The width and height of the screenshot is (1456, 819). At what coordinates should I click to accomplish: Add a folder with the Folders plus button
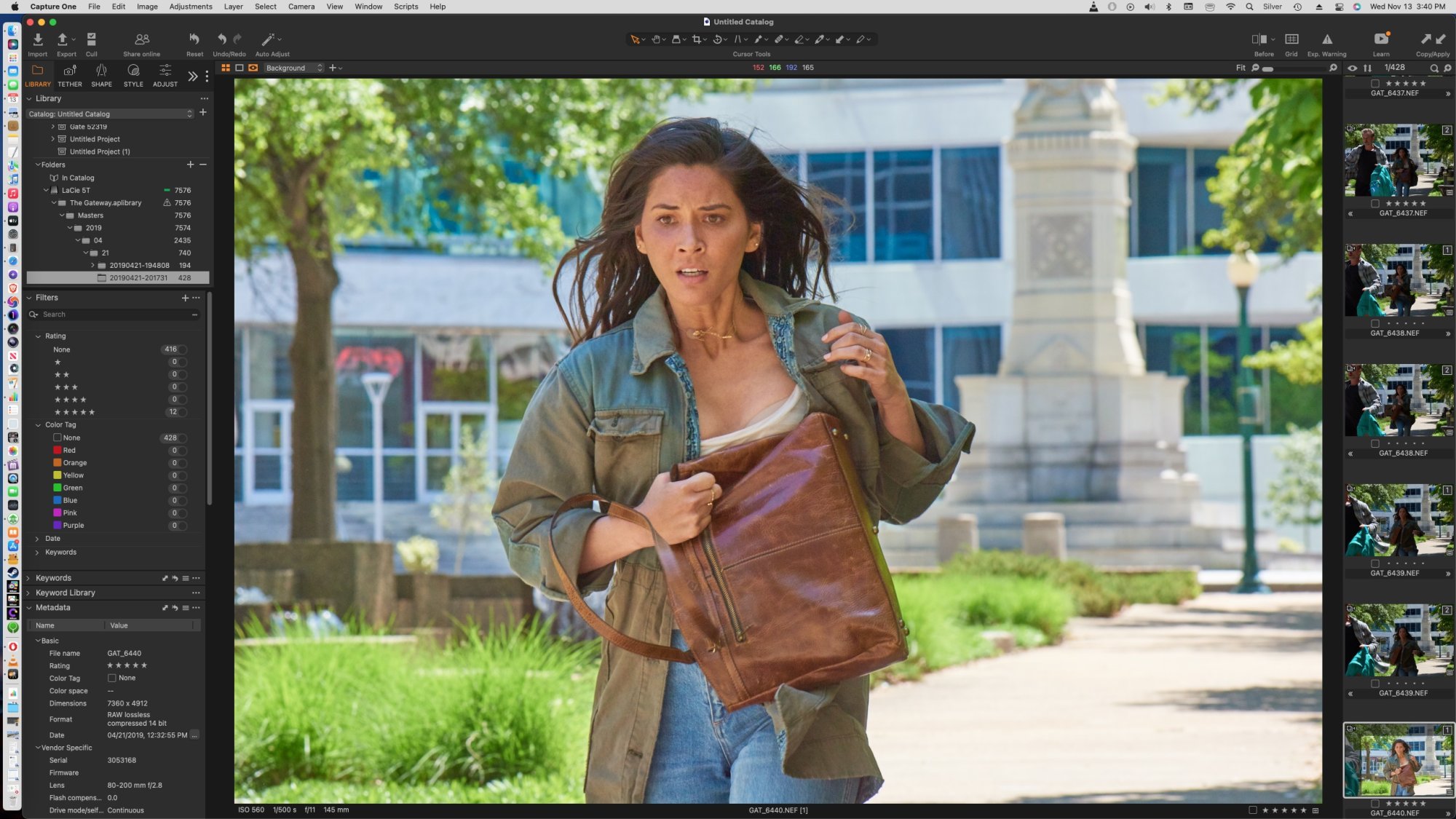[190, 165]
